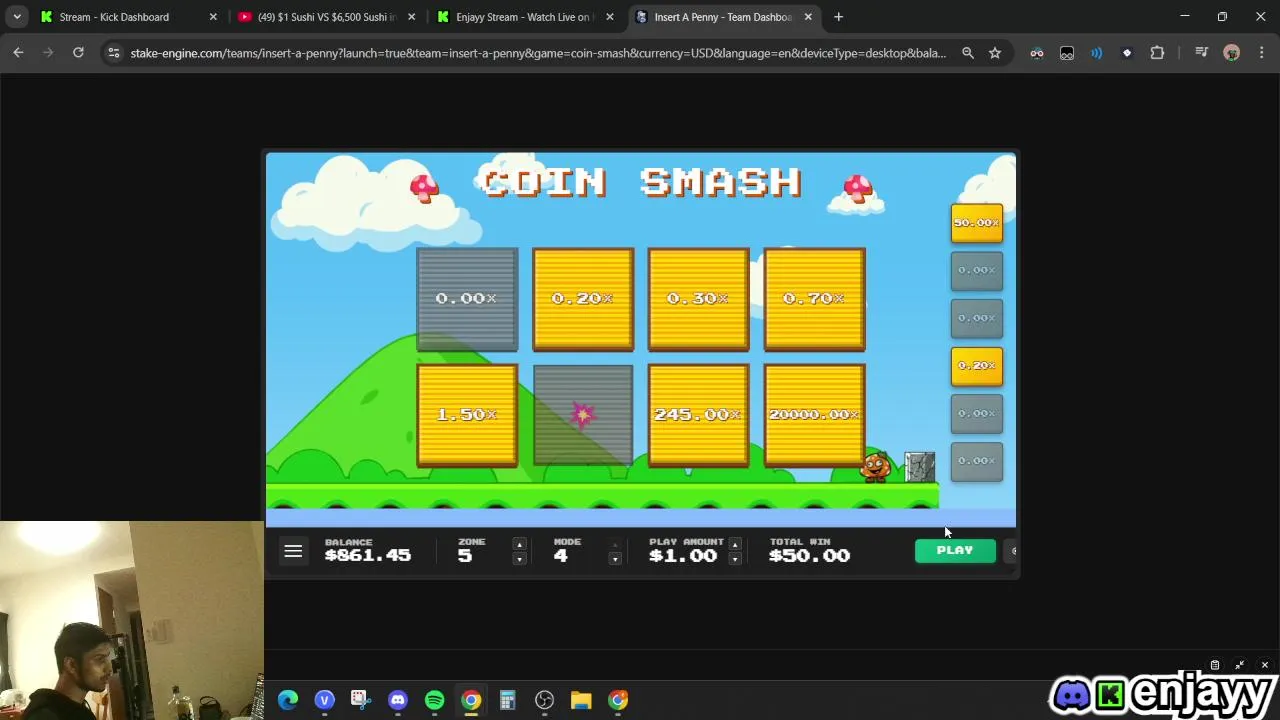The width and height of the screenshot is (1280, 720).
Task: Click the TOTAL WIN $50.00 readout
Action: tap(809, 550)
